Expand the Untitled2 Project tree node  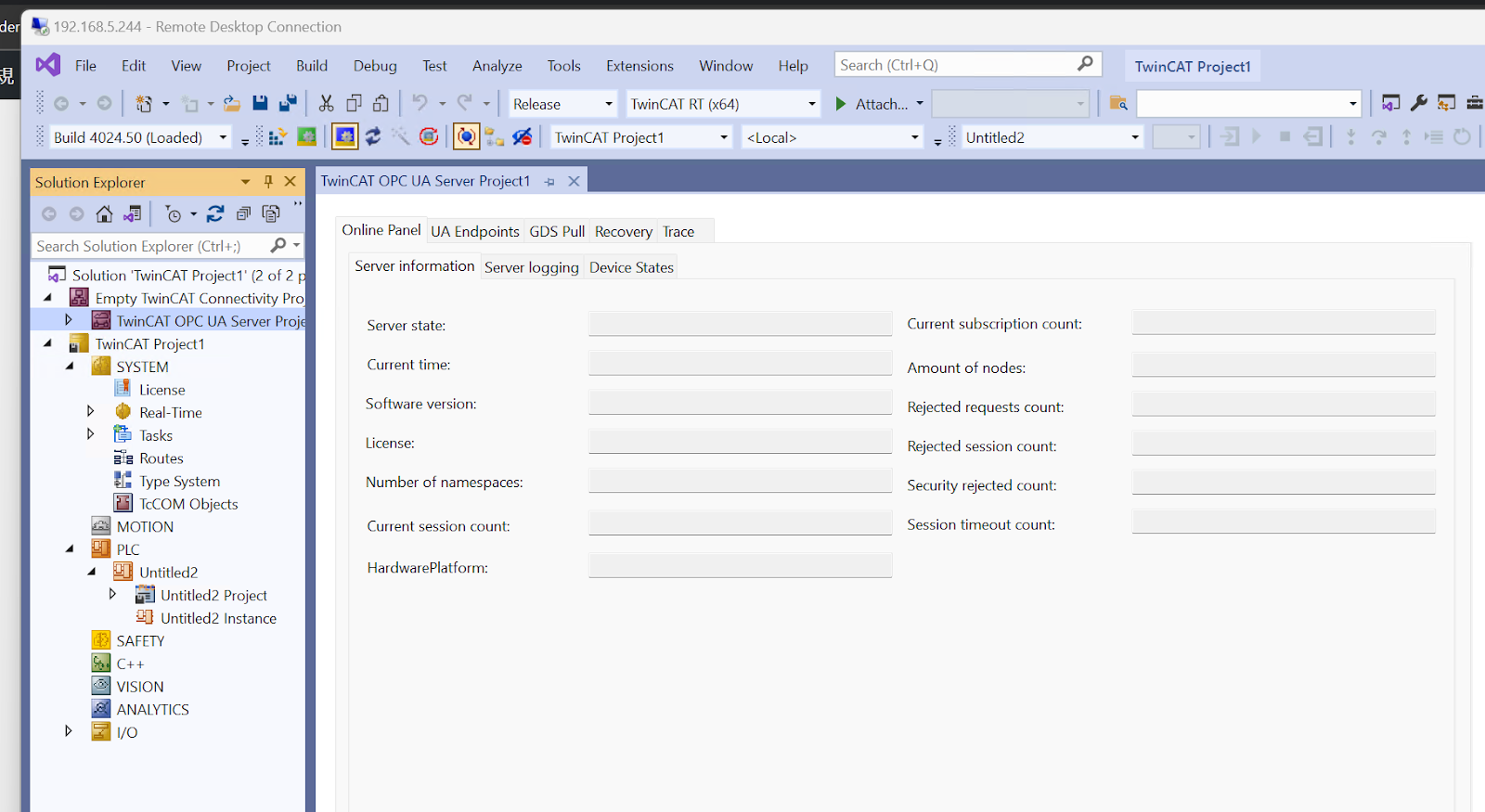point(113,594)
